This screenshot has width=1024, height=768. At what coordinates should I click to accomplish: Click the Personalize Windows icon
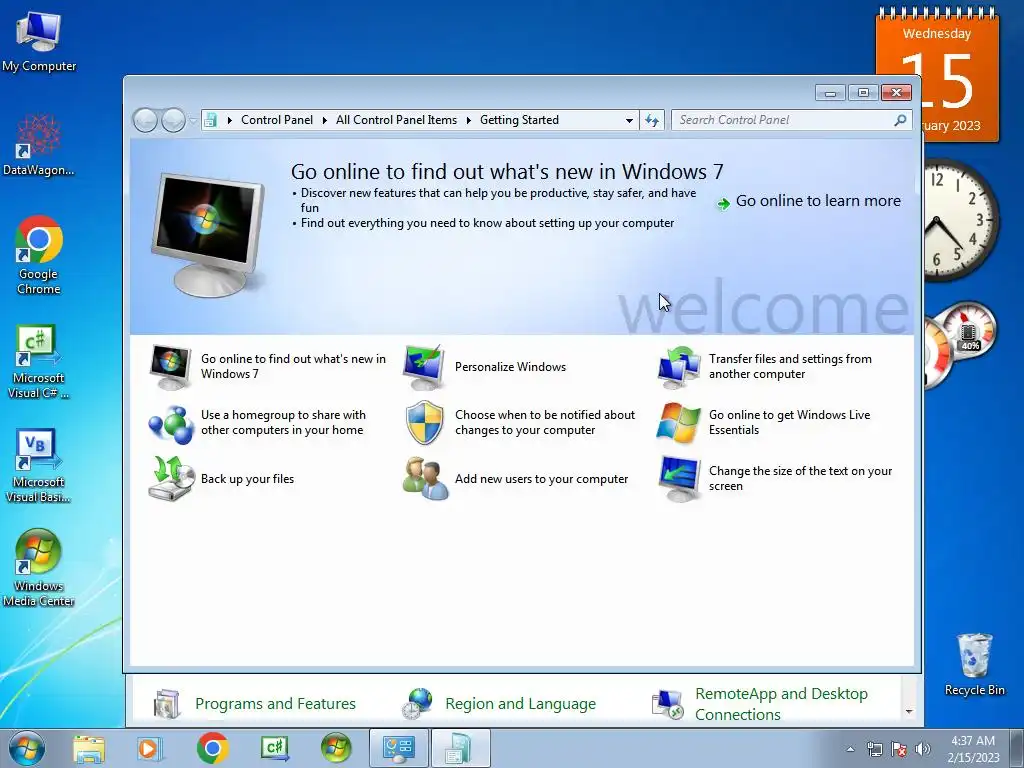424,367
